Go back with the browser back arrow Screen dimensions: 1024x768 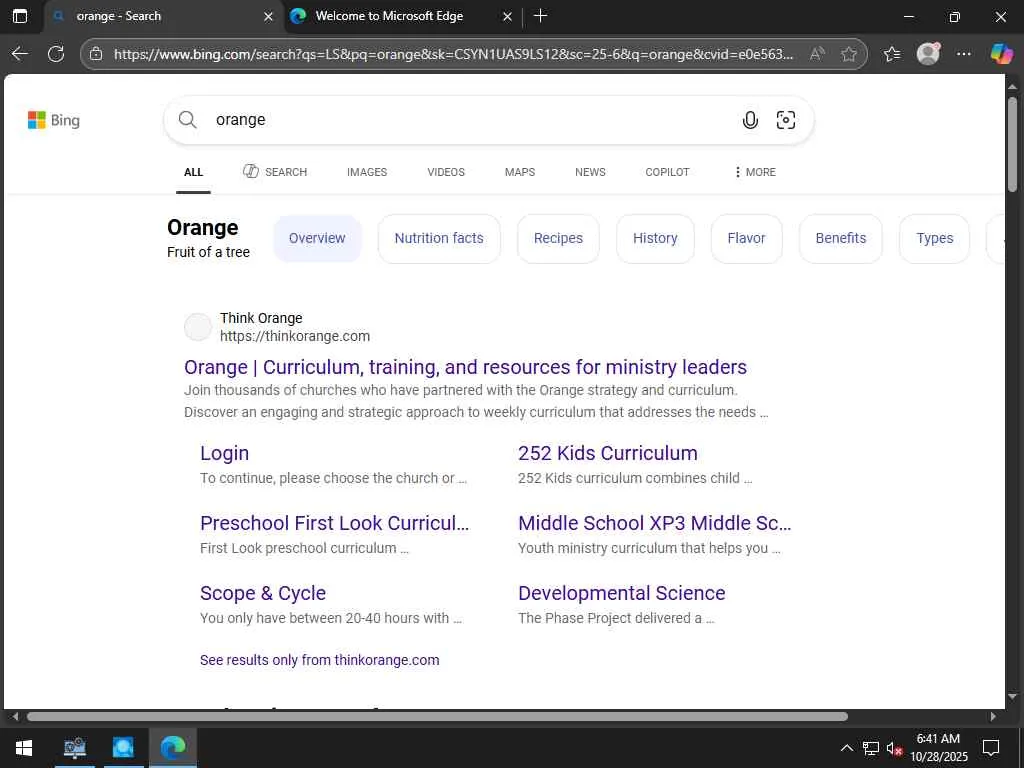point(20,54)
